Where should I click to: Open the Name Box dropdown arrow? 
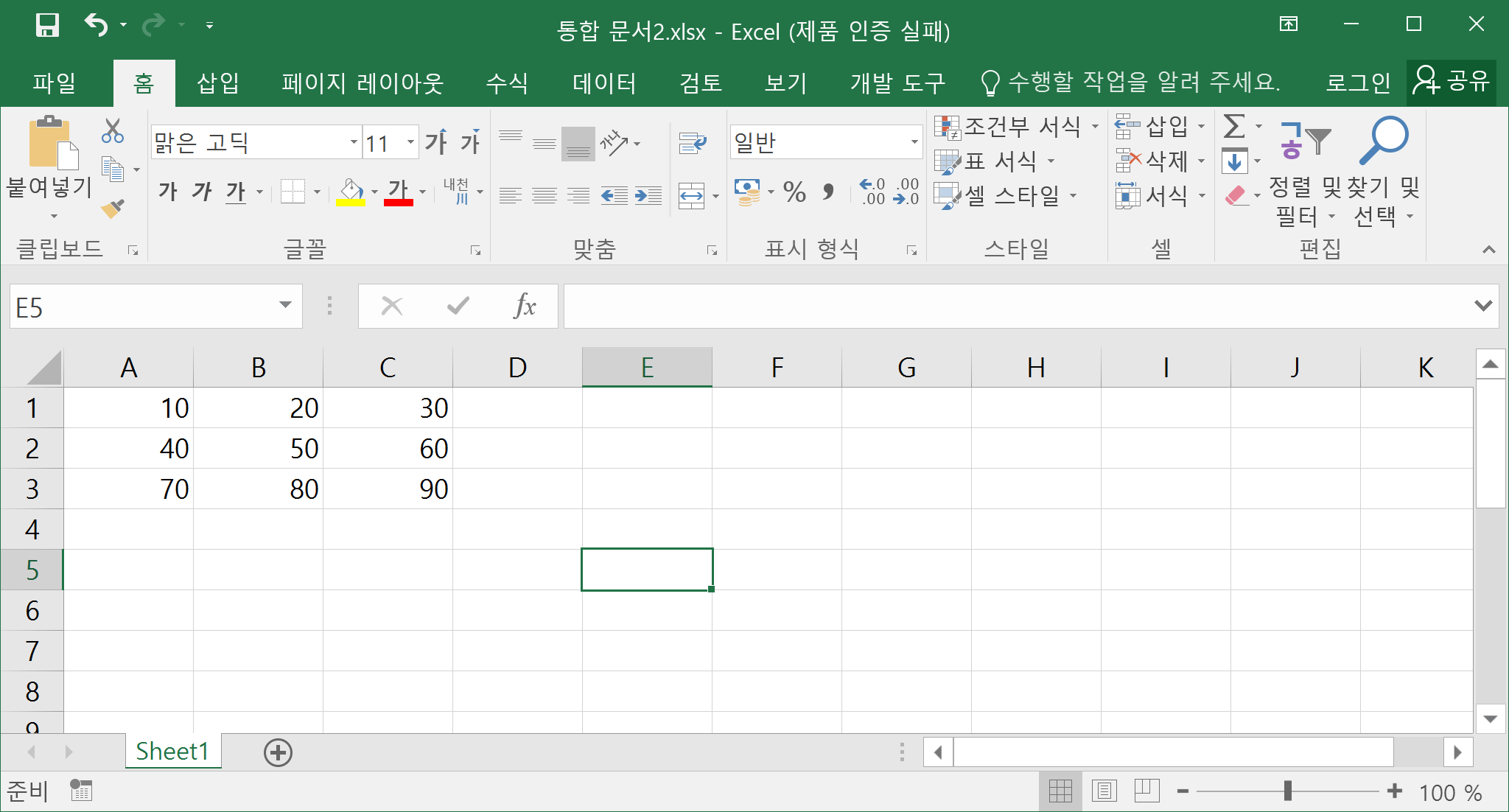(x=285, y=306)
